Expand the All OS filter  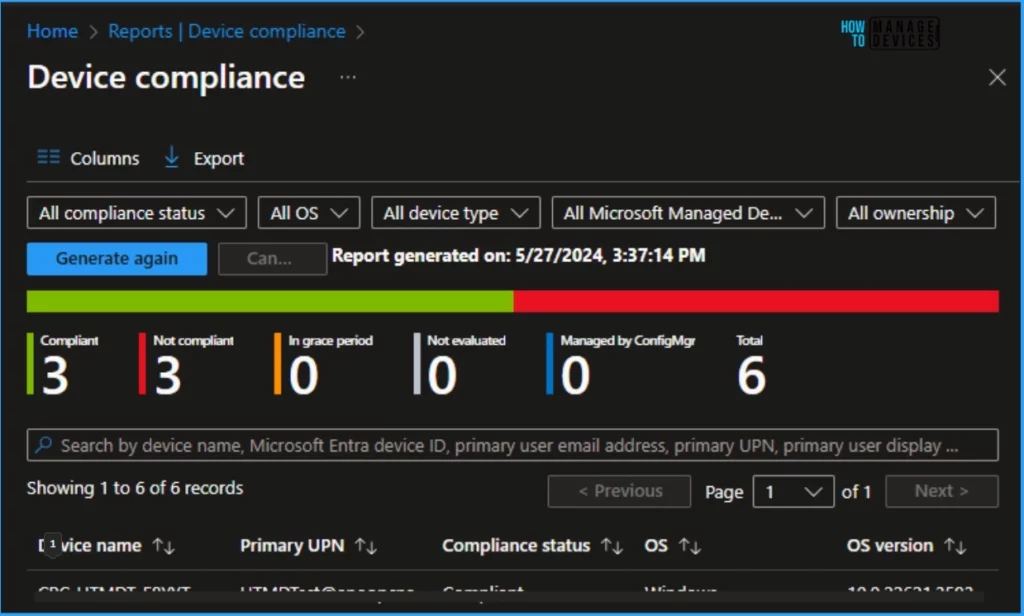[309, 213]
